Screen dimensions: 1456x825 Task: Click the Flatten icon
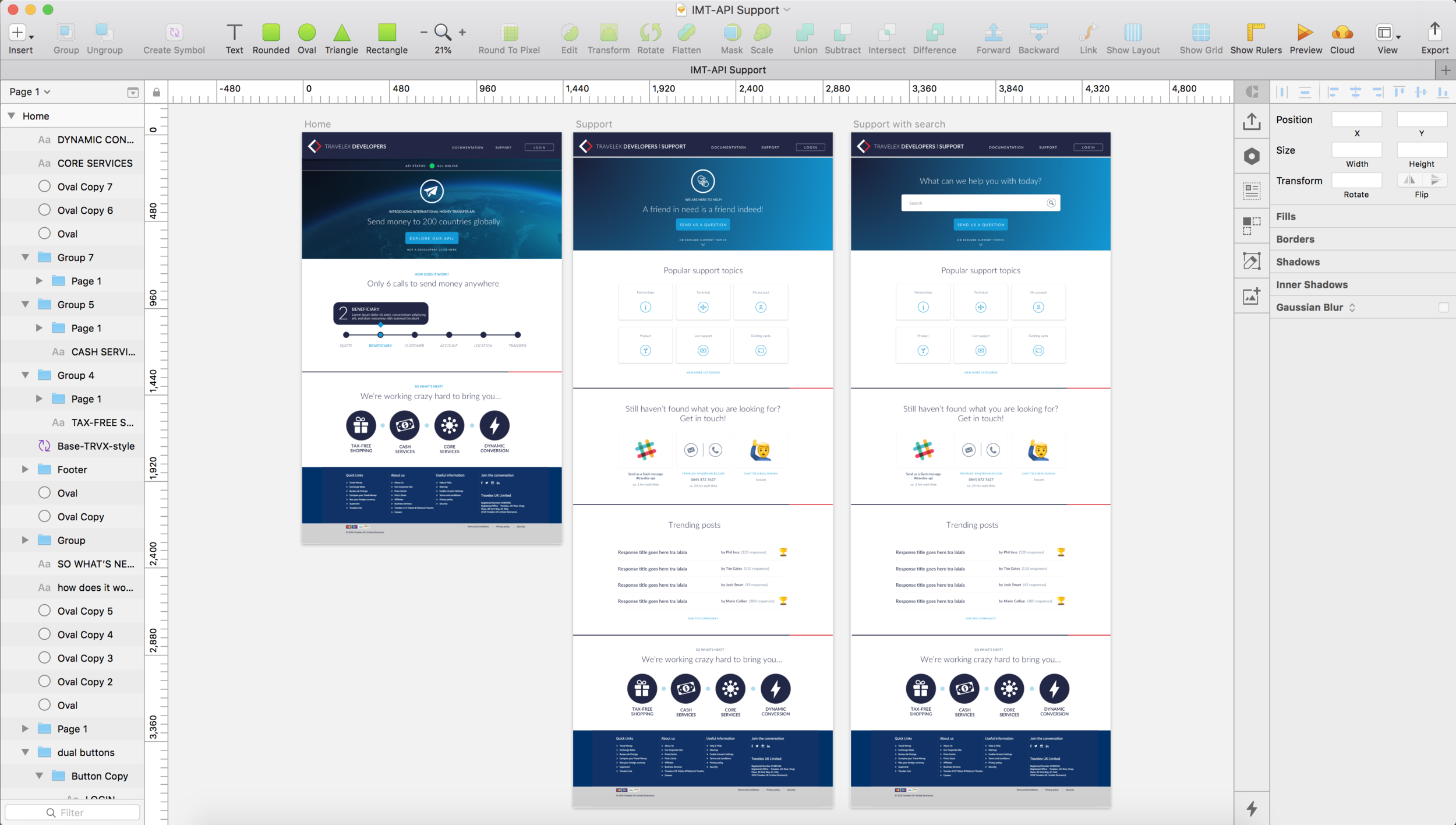(686, 33)
